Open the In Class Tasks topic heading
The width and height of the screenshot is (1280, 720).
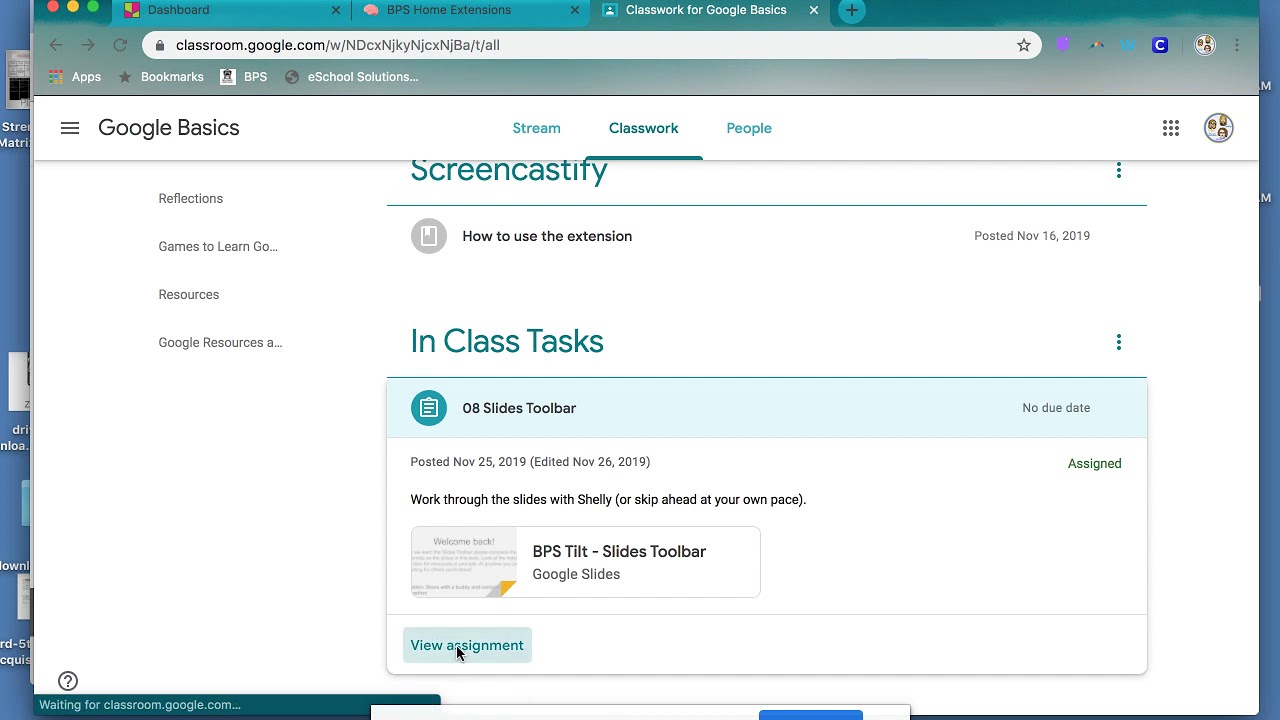coord(507,342)
